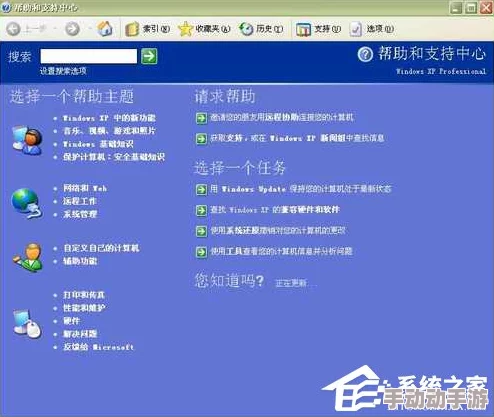Viewport: 494px width, 417px height.
Task: Open topic 辅助功能
Action: pyautogui.click(x=80, y=261)
